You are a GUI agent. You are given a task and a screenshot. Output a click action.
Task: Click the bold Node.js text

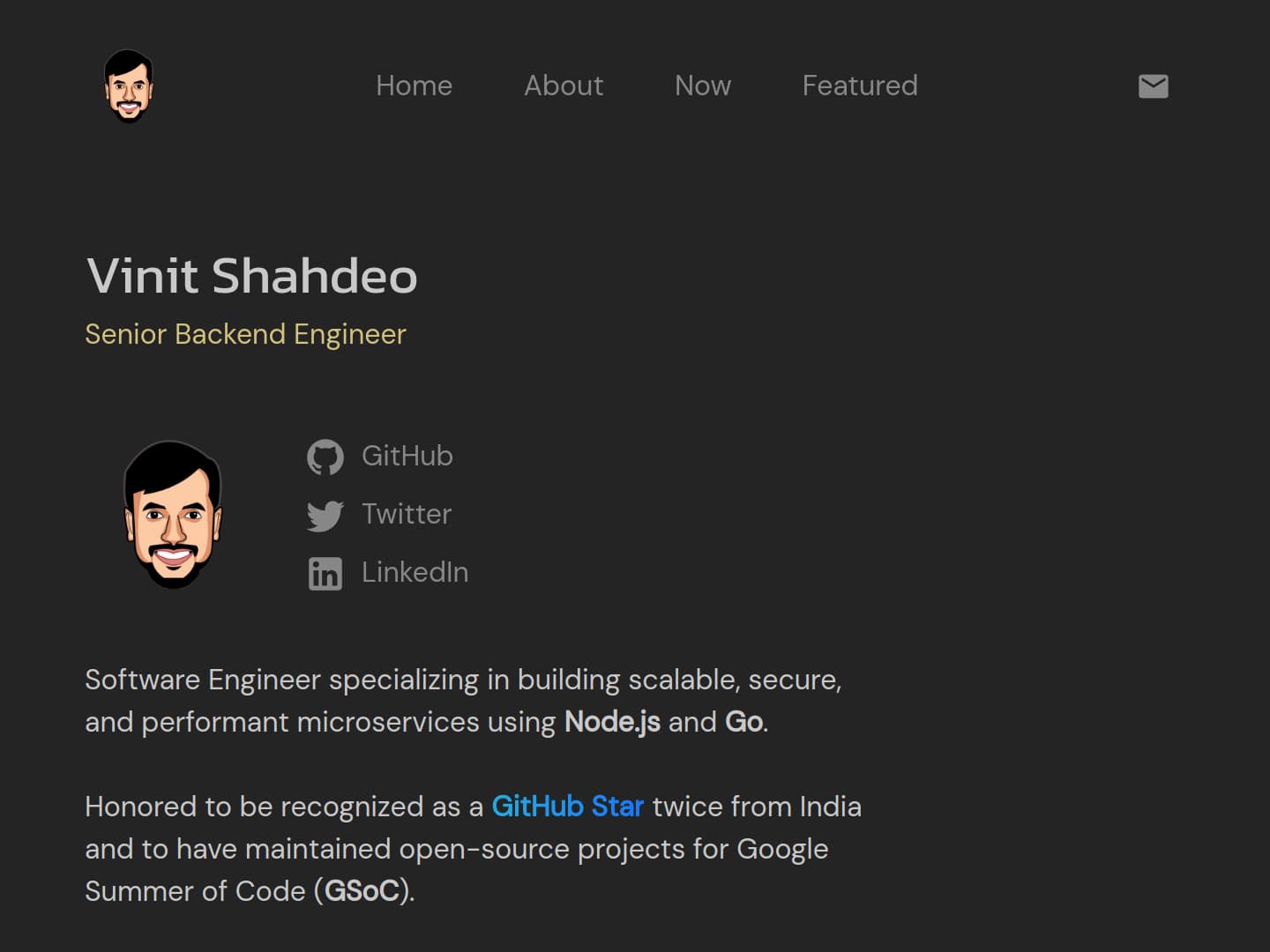[x=612, y=722]
